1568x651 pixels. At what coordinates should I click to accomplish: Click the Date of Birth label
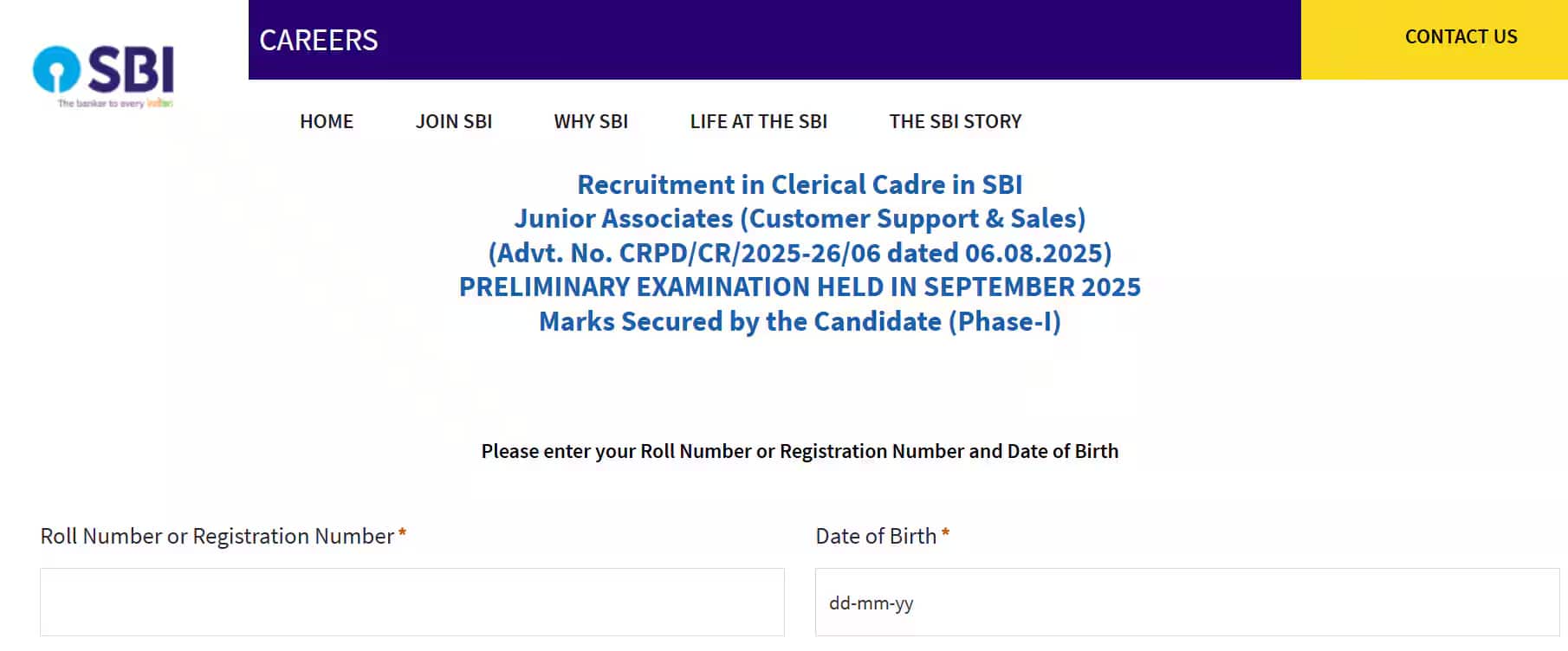(876, 537)
